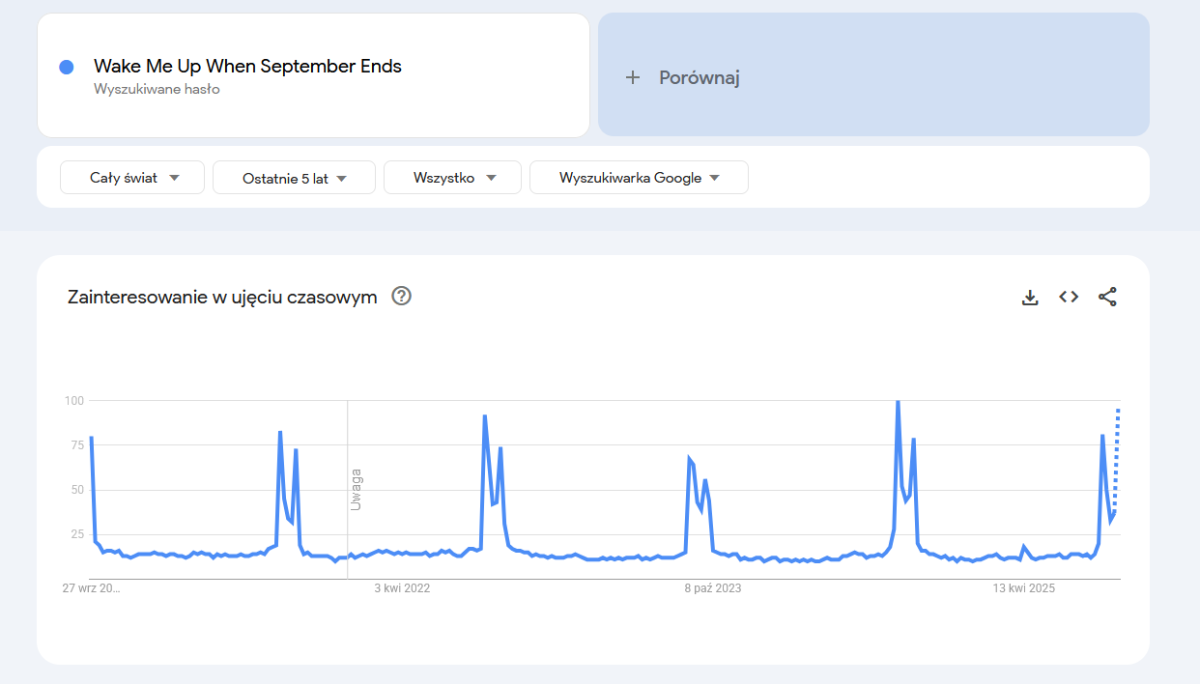Image resolution: width=1200 pixels, height=684 pixels.
Task: Click the dotted forecast line at chart end
Action: 1117,450
